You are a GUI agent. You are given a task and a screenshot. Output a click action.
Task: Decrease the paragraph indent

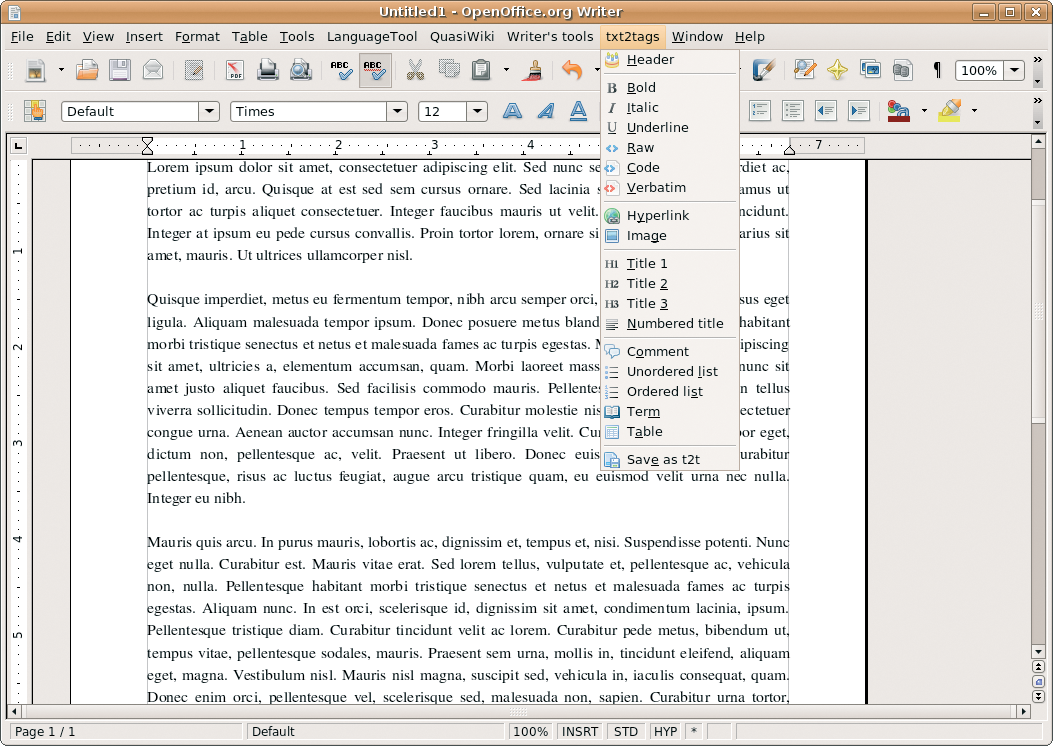point(825,111)
